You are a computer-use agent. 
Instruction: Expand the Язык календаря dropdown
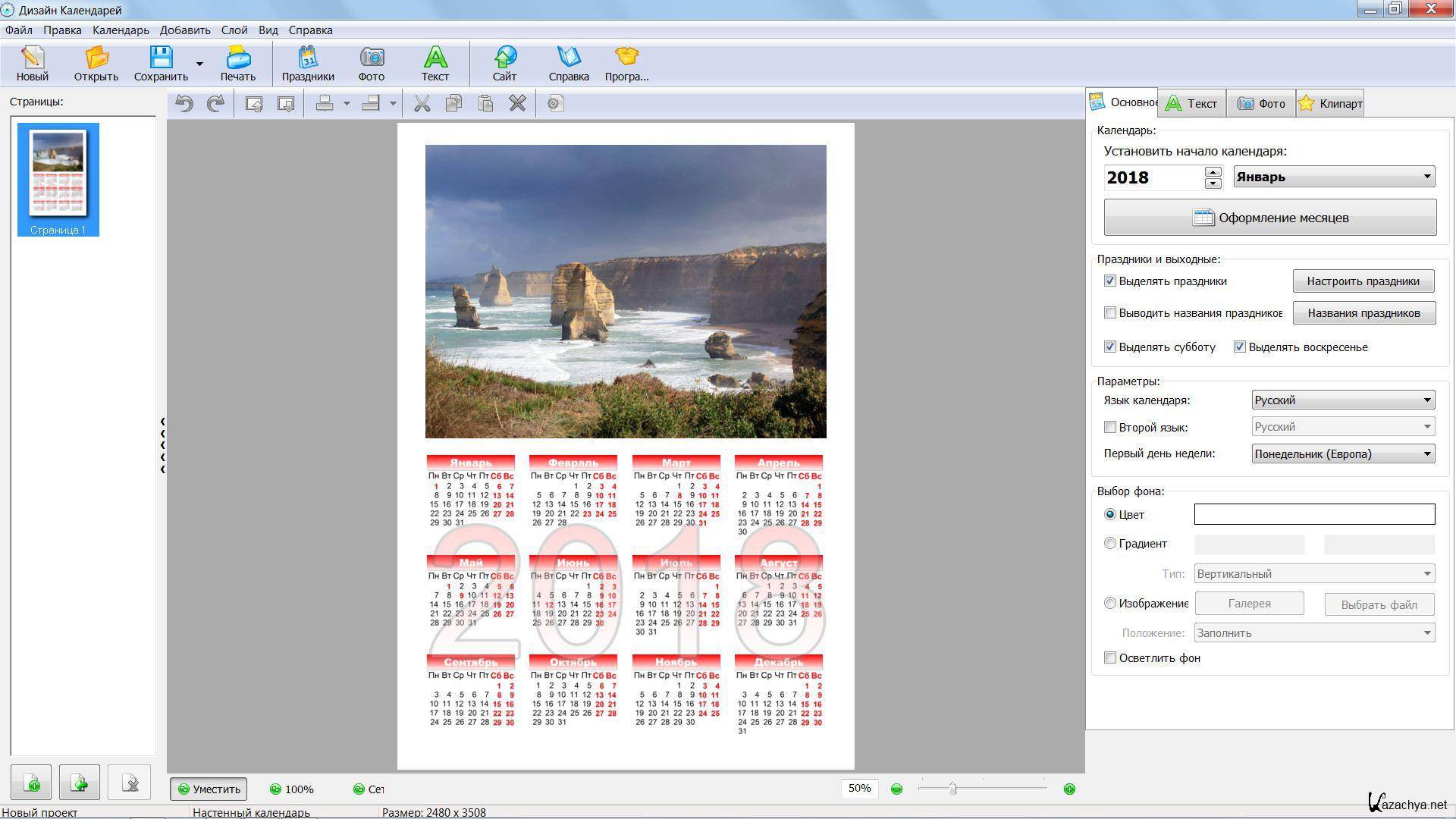(1342, 400)
